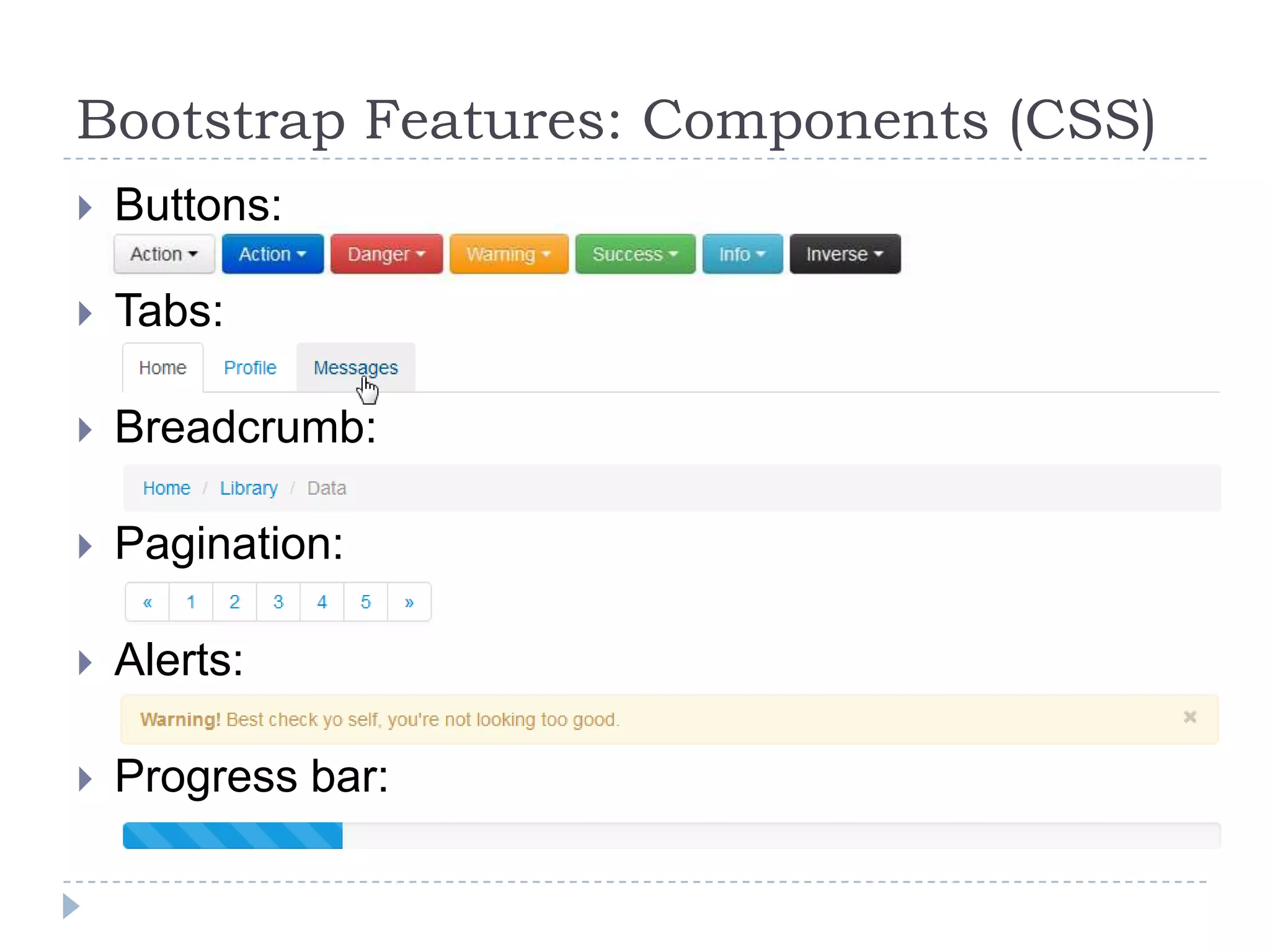
Task: Open the Info dropdown button
Action: click(742, 254)
